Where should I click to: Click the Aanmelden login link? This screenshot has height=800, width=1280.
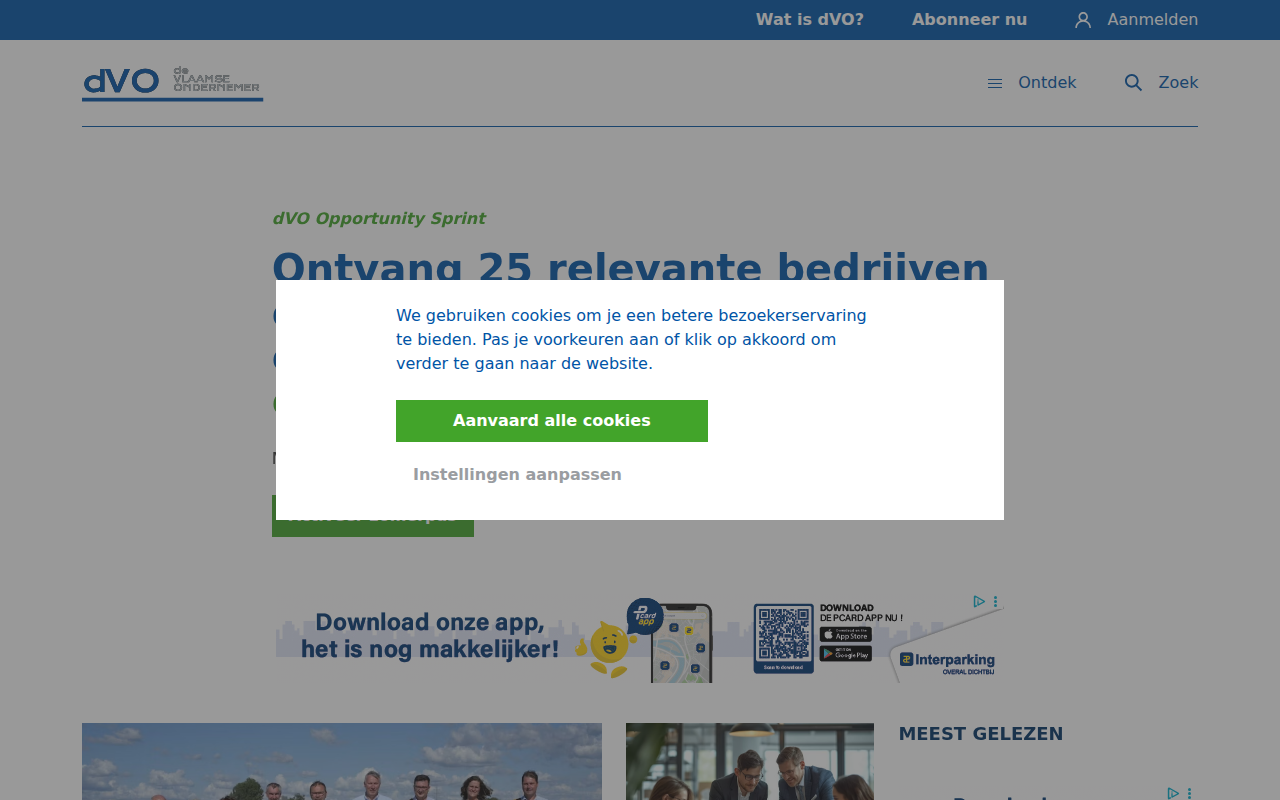pyautogui.click(x=1152, y=20)
